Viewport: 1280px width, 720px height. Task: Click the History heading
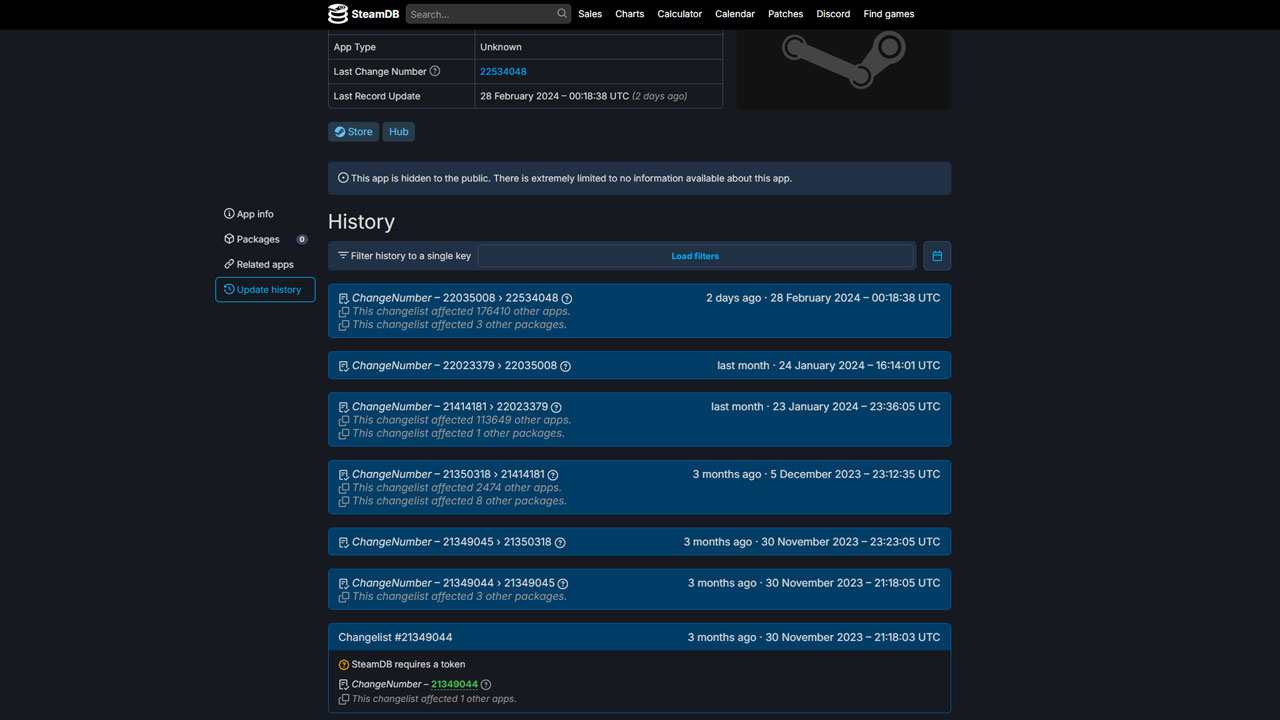pos(361,222)
